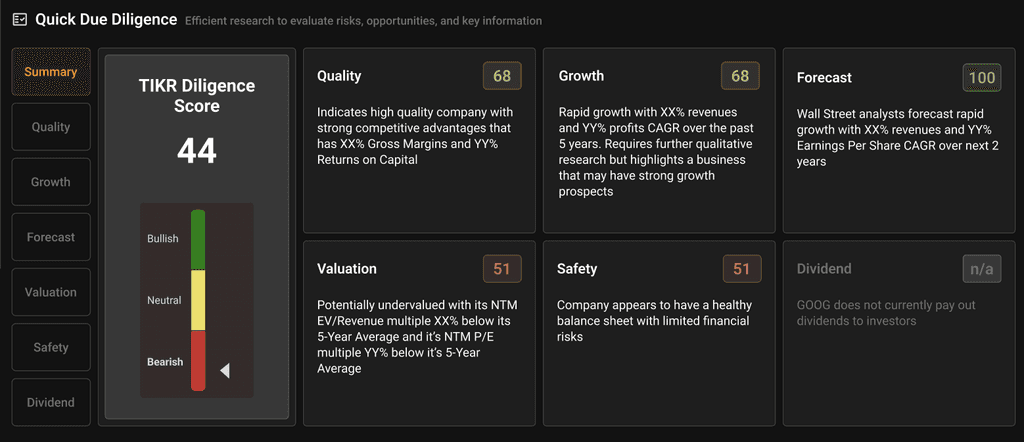Open the Dividend sidebar tab
Image resolution: width=1024 pixels, height=442 pixels.
point(51,402)
